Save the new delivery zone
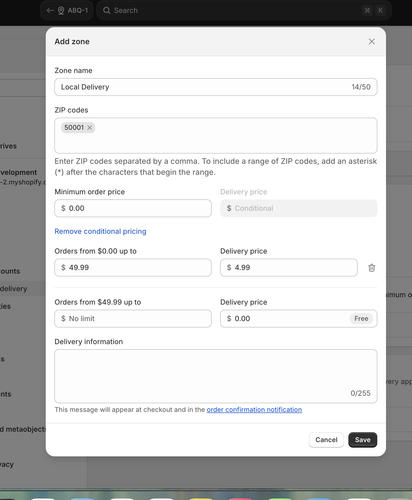 click(363, 440)
